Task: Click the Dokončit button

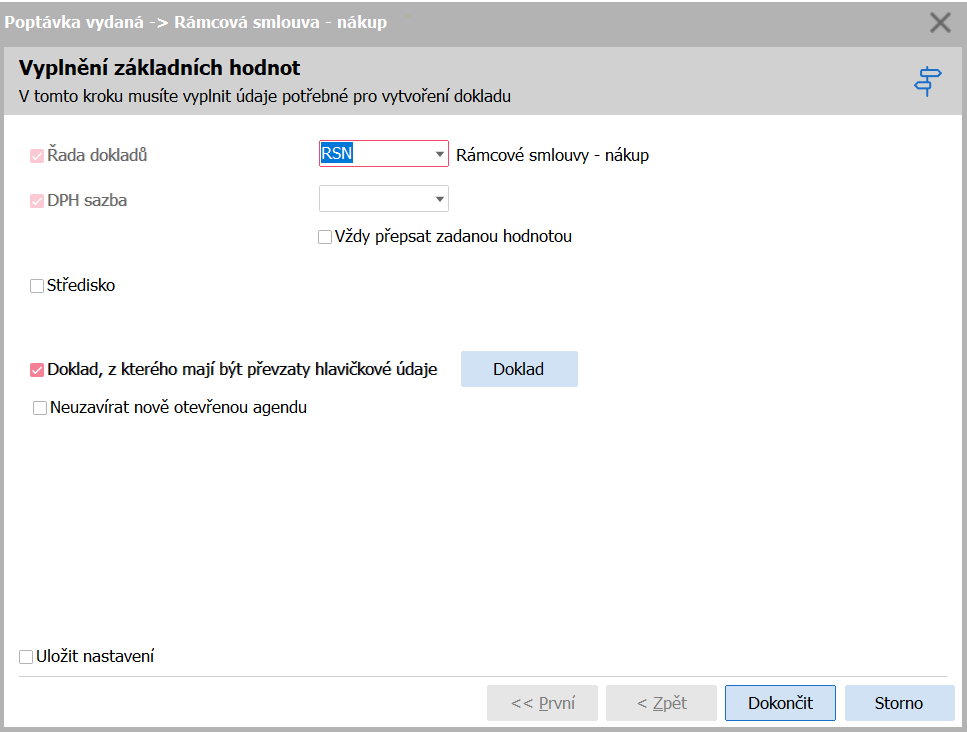Action: pyautogui.click(x=780, y=703)
